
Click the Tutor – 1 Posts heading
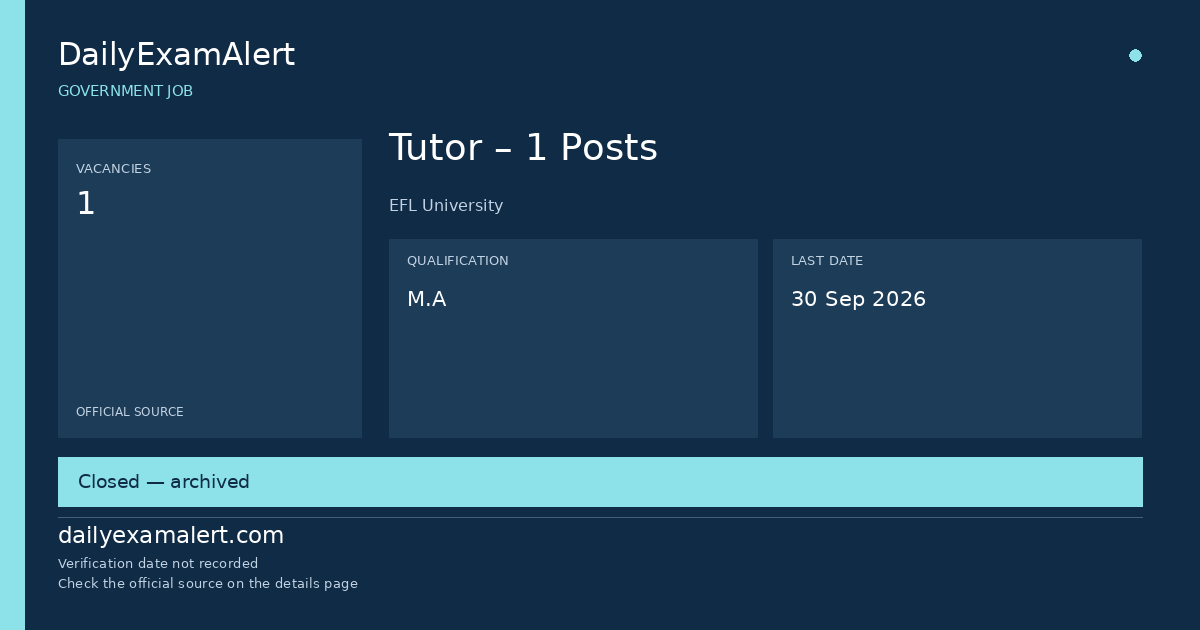[523, 148]
